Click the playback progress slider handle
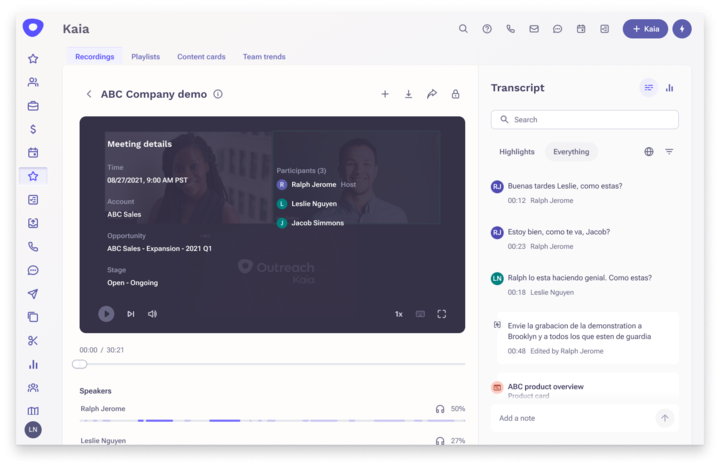720x465 pixels. coord(79,364)
